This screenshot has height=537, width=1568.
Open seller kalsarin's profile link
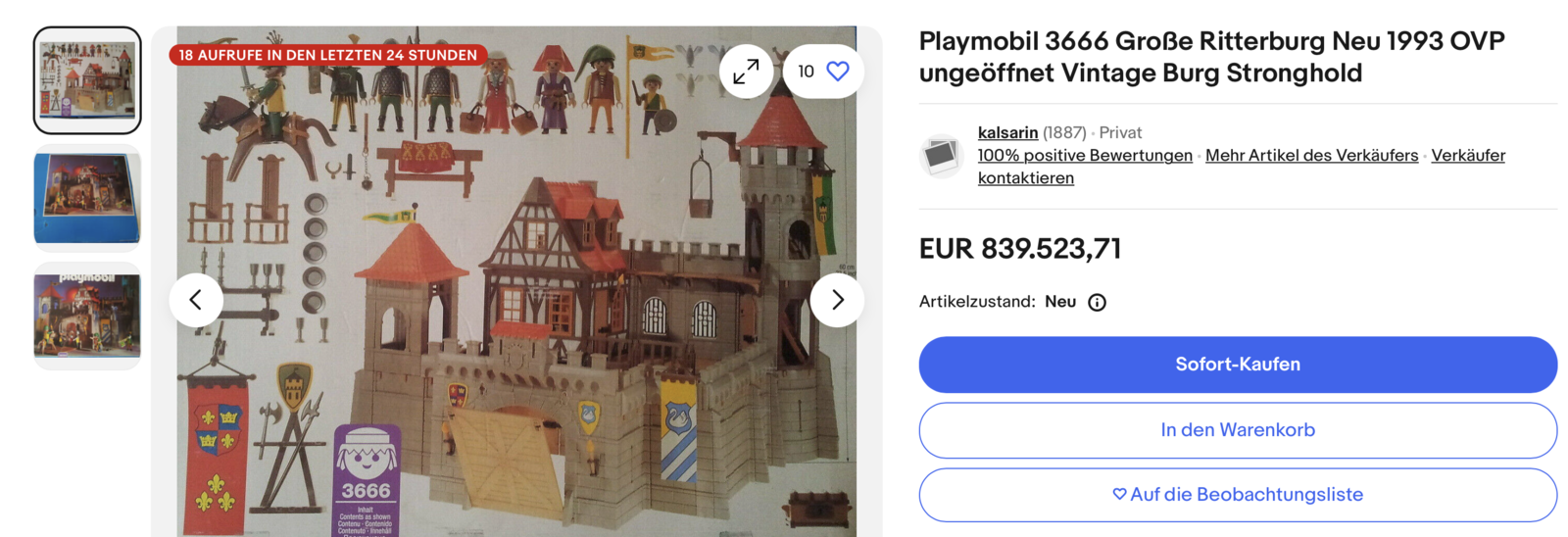coord(1007,132)
